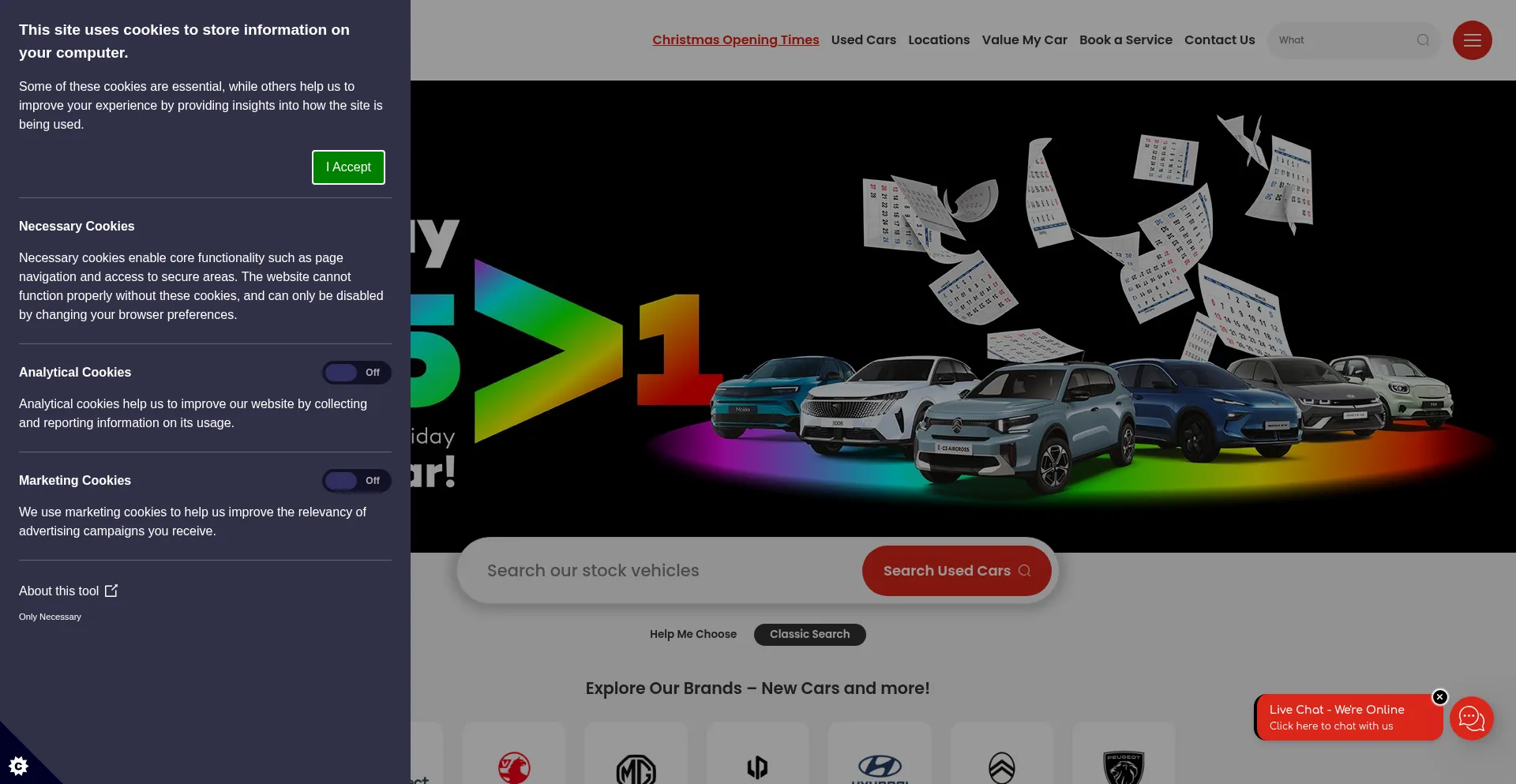
Task: Open the live chat bubble icon
Action: pyautogui.click(x=1471, y=718)
